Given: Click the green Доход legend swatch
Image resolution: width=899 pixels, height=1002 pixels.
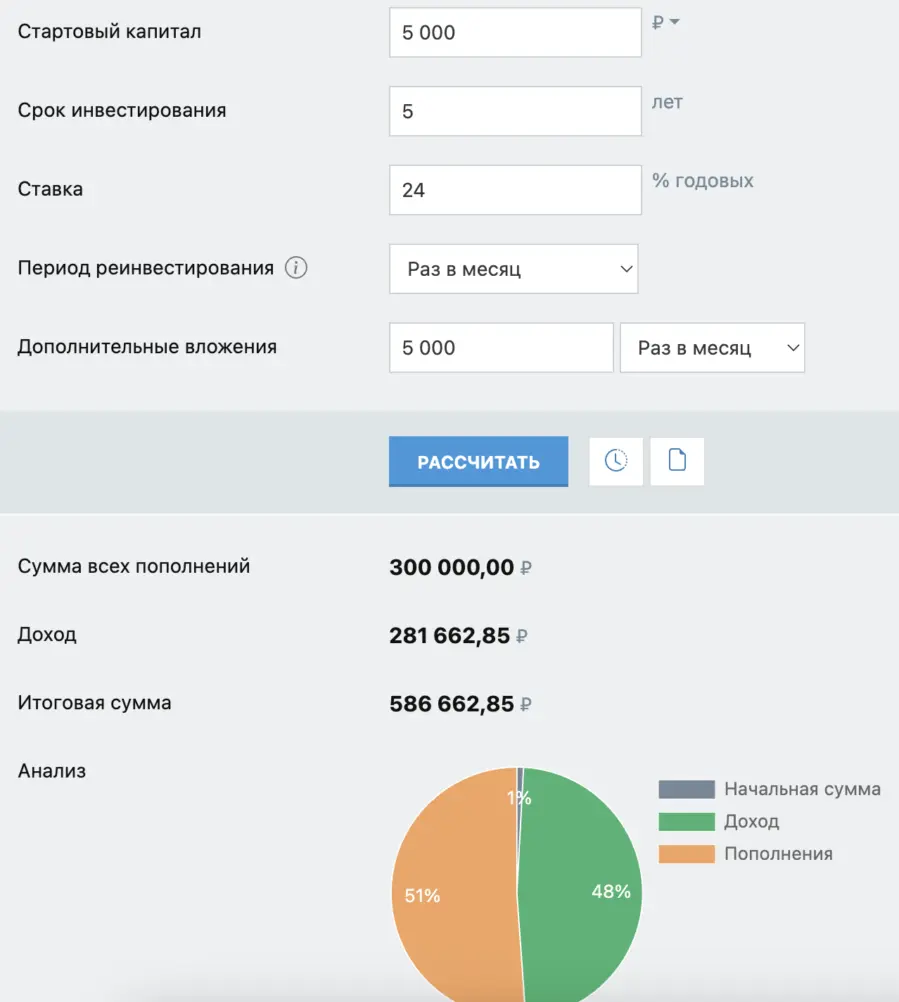Looking at the screenshot, I should pyautogui.click(x=687, y=821).
